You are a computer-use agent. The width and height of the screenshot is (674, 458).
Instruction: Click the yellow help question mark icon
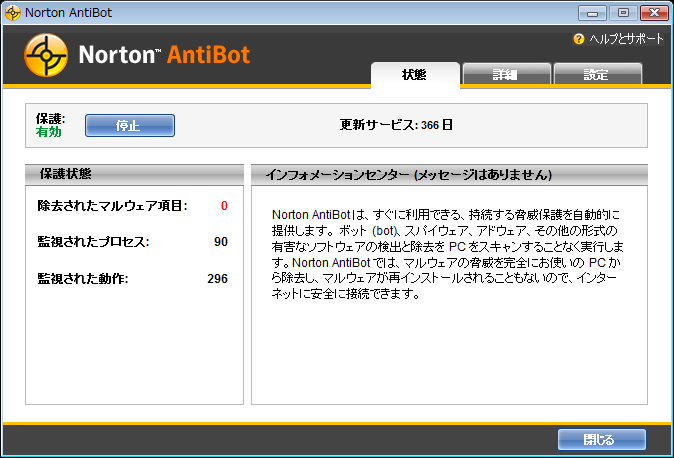579,39
